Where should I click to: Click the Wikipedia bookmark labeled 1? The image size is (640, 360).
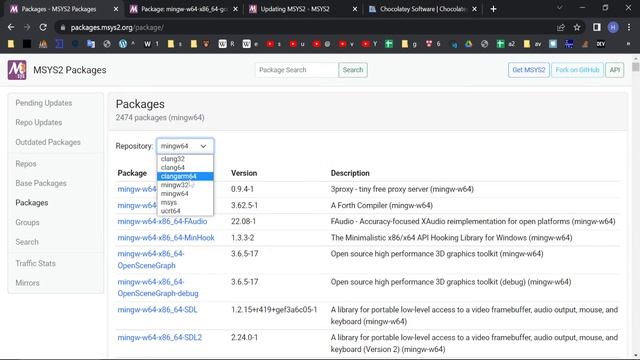[x=151, y=44]
